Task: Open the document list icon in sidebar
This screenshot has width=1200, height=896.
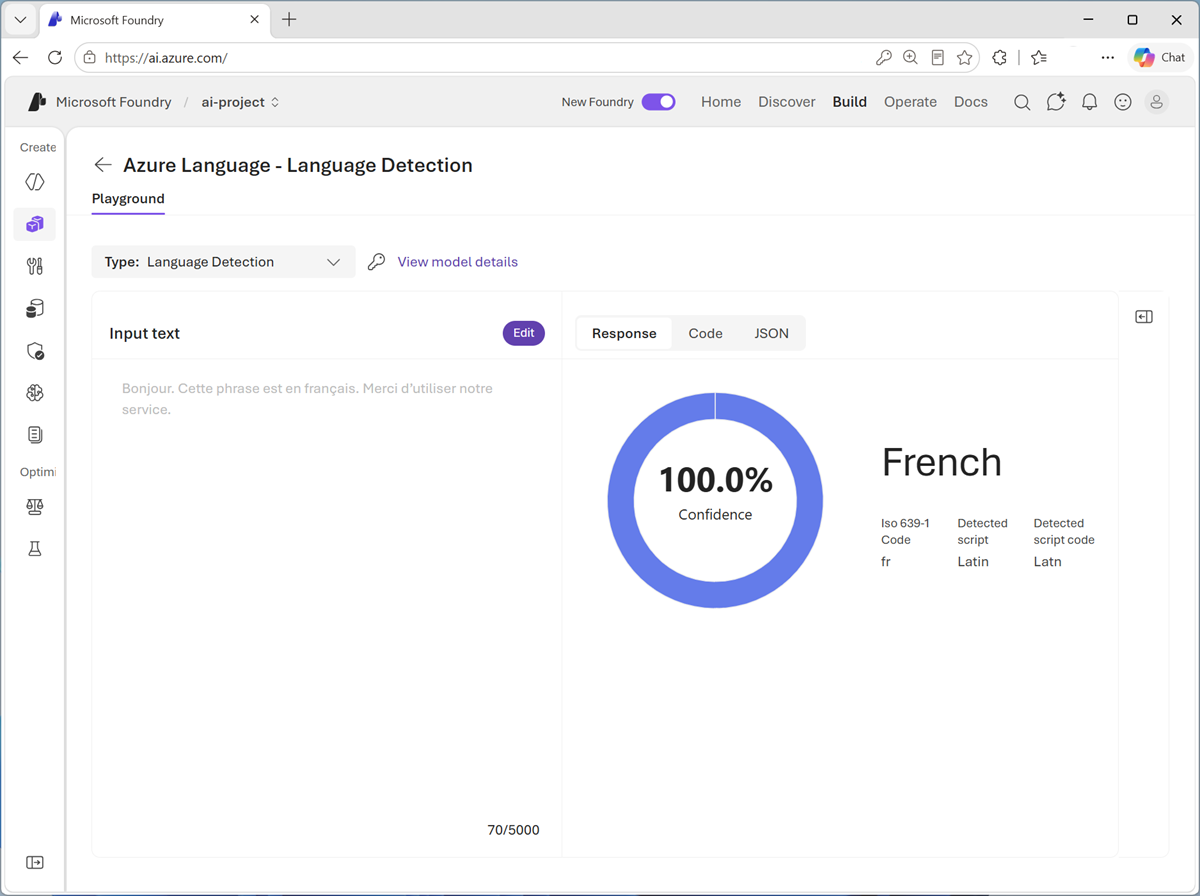Action: [35, 435]
